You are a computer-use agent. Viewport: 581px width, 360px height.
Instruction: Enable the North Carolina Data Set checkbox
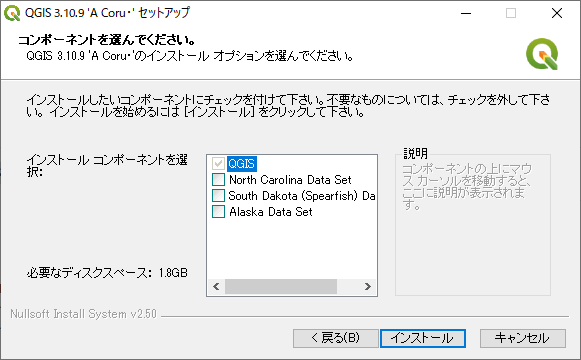click(218, 180)
